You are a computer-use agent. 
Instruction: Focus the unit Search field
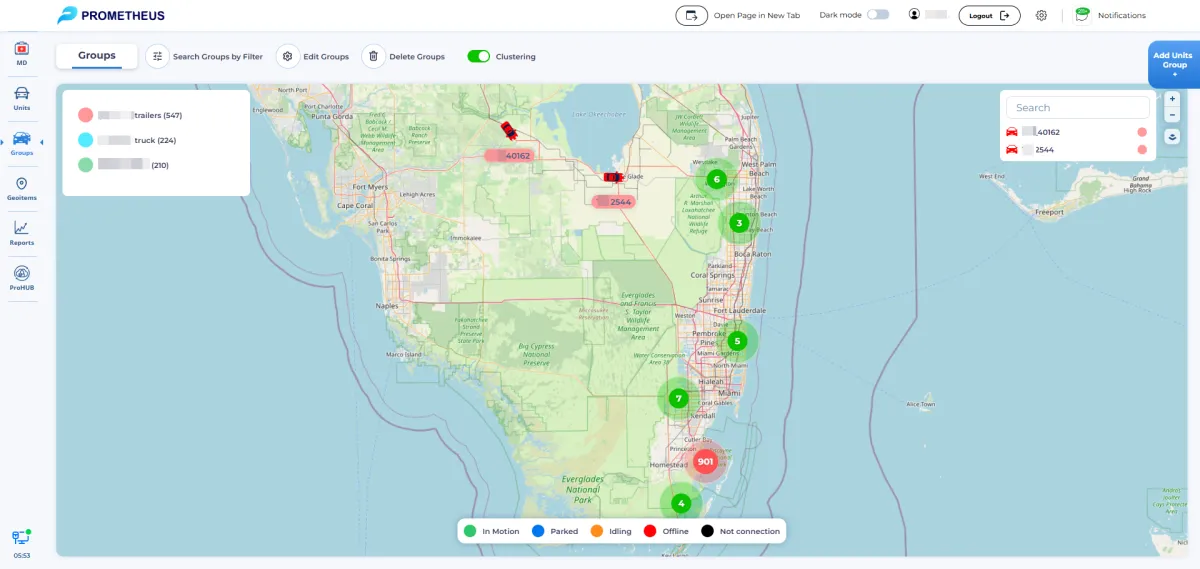(1078, 107)
